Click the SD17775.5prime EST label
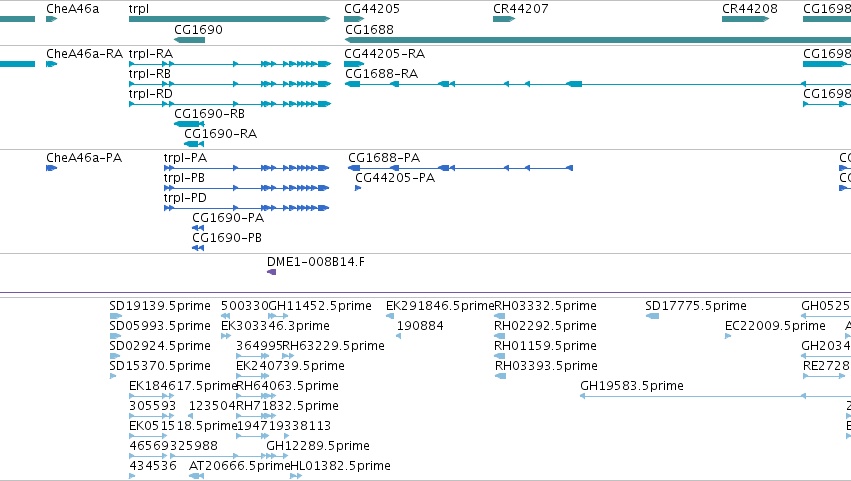The image size is (851, 481). [696, 306]
